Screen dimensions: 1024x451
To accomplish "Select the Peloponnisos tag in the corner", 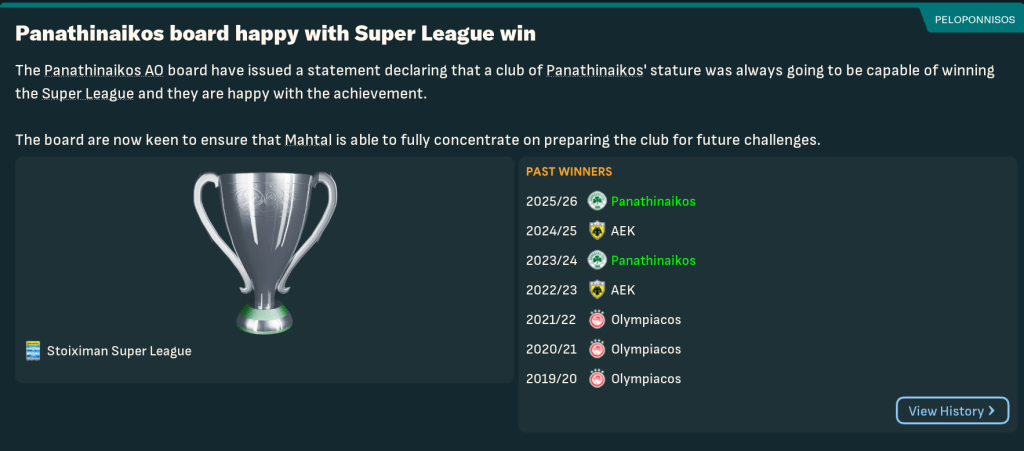I will pos(974,19).
